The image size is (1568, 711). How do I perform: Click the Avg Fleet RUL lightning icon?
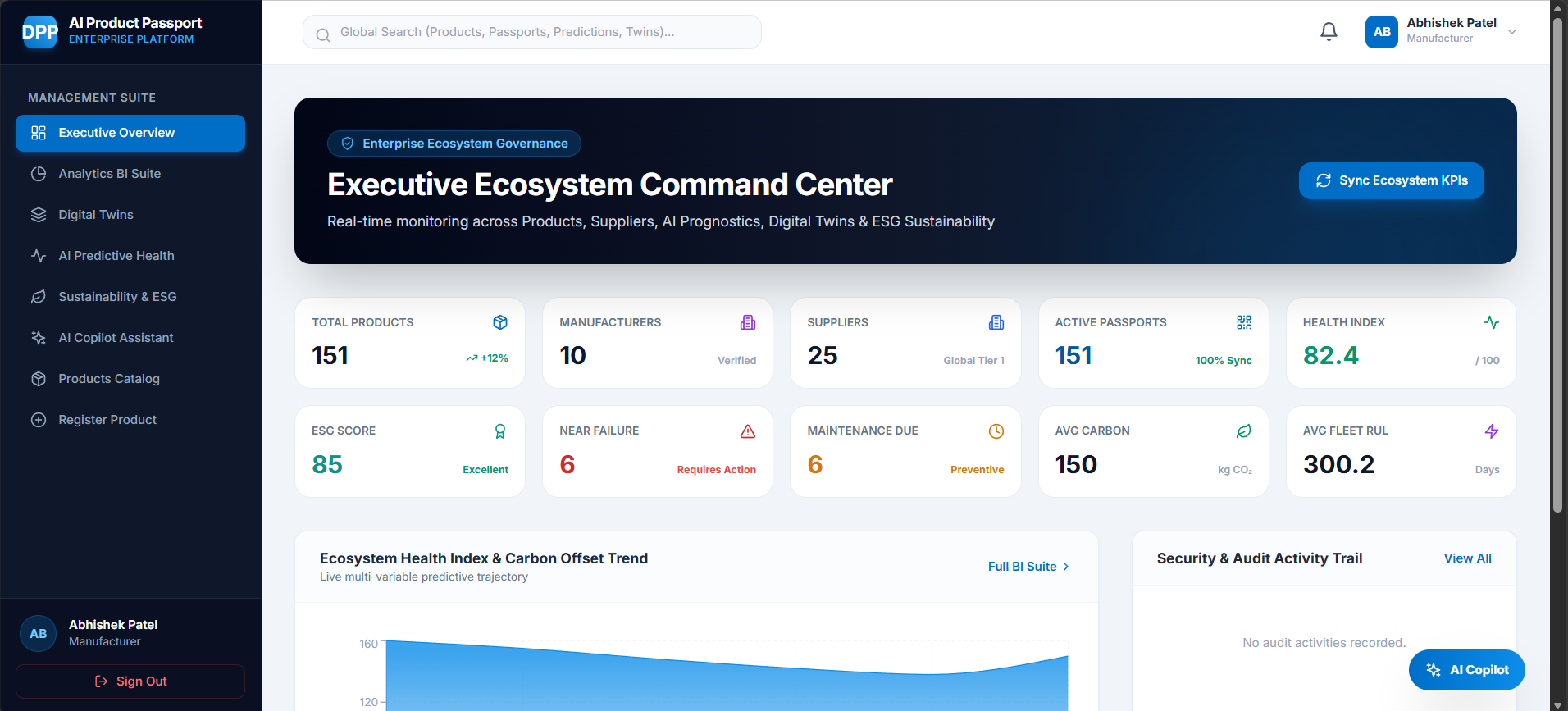(1492, 431)
